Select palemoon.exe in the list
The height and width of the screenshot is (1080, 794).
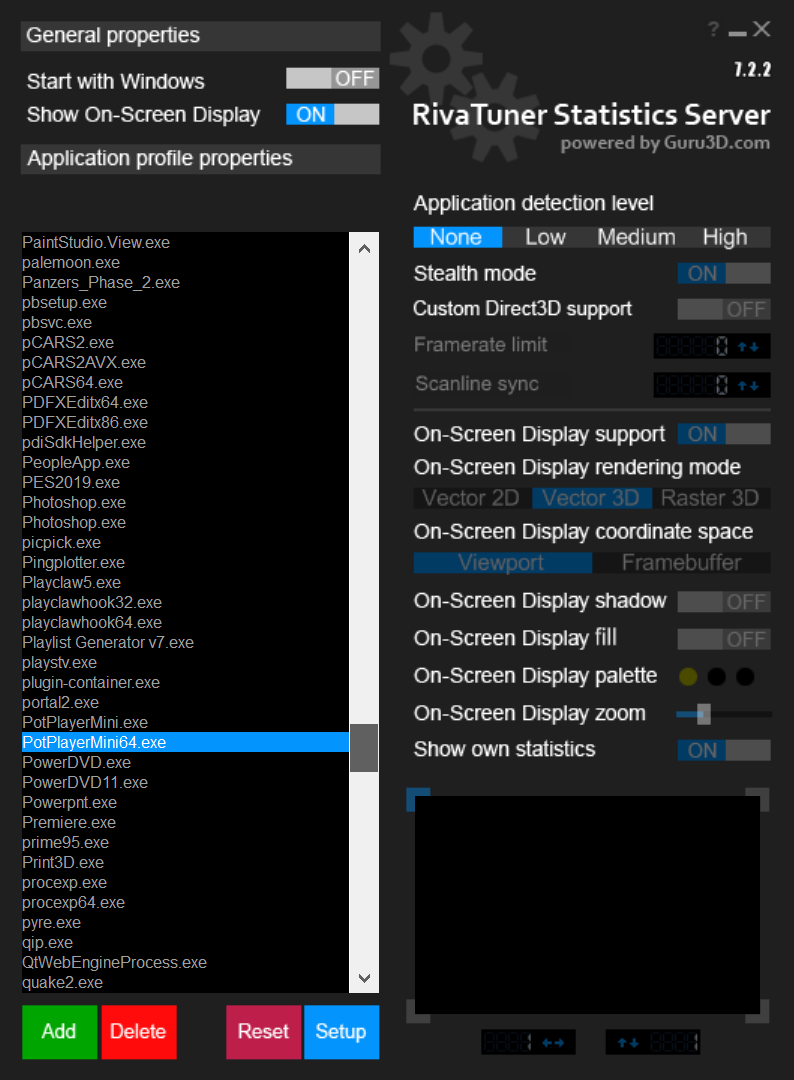coord(185,262)
